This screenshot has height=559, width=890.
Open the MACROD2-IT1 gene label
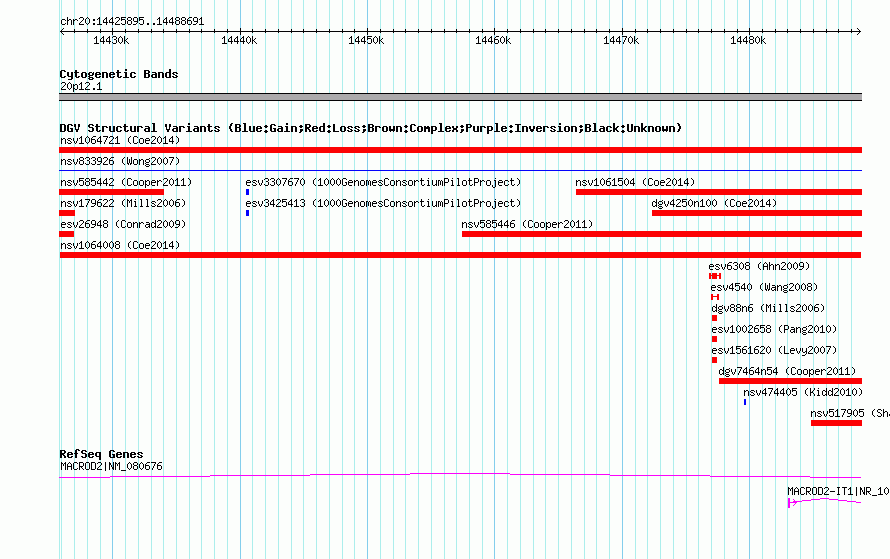838,491
